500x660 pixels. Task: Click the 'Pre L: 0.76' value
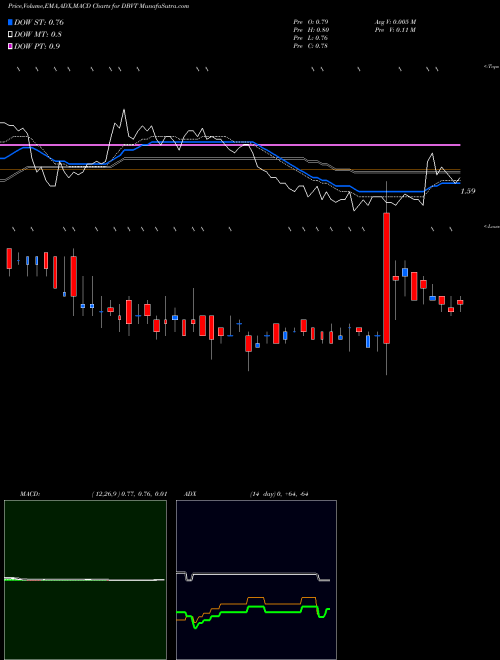311,38
